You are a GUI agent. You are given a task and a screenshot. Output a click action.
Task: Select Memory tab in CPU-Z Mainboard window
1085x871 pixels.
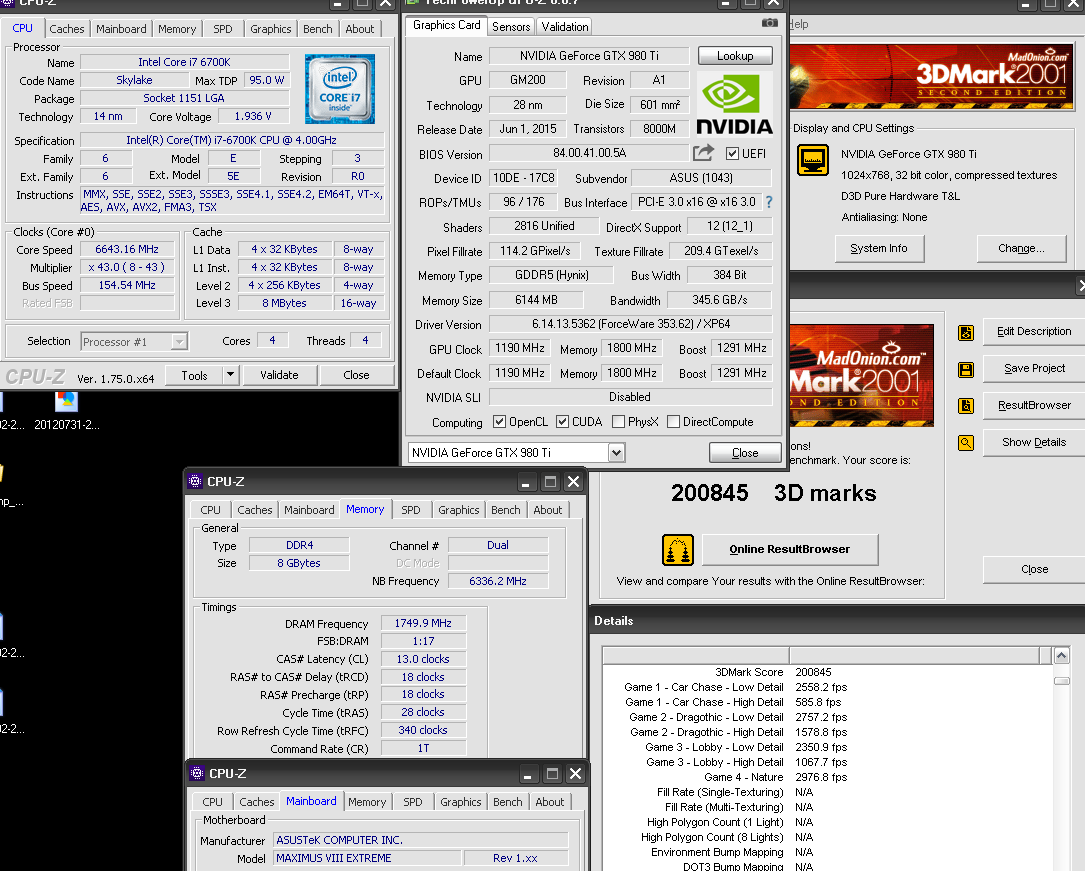367,802
